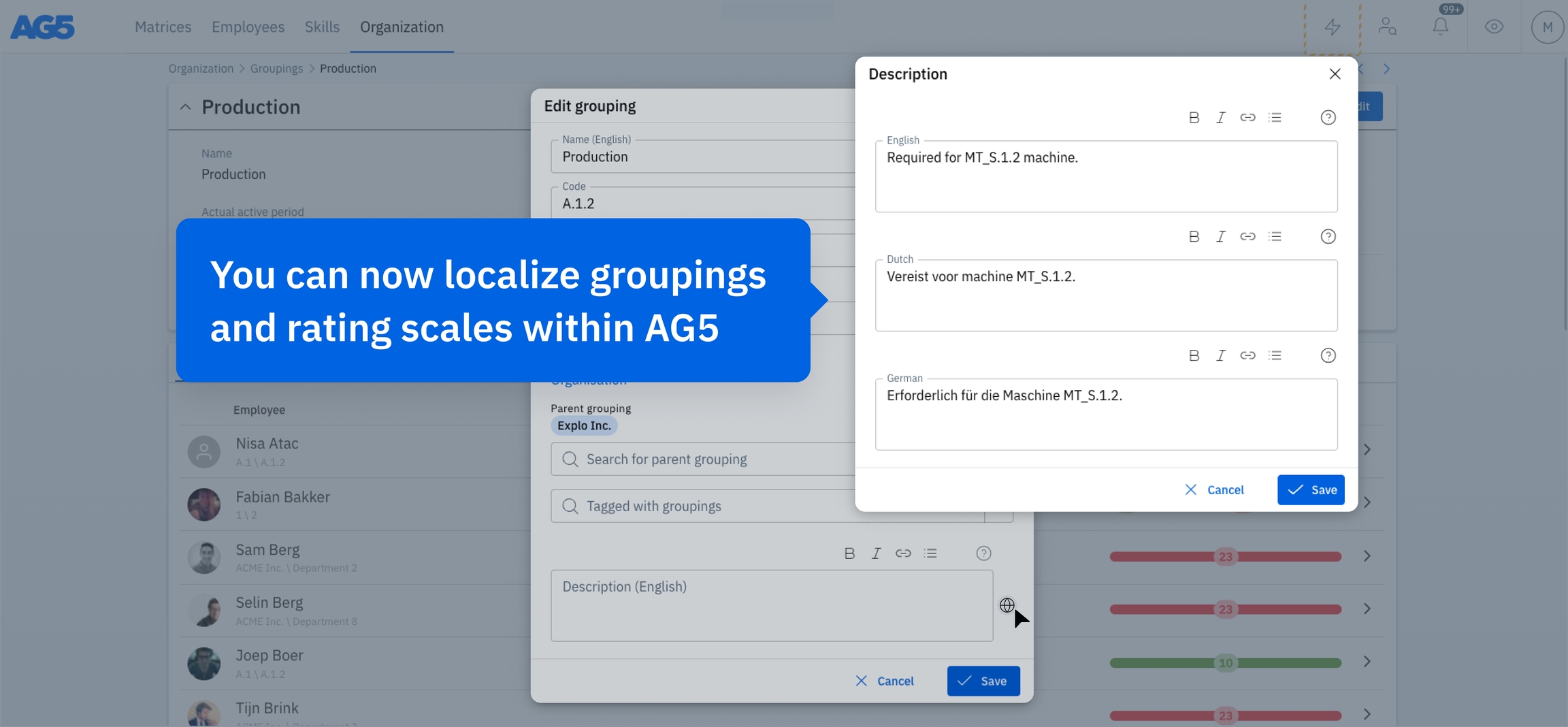1568x727 pixels.
Task: Collapse the Production section chevron
Action: (x=185, y=107)
